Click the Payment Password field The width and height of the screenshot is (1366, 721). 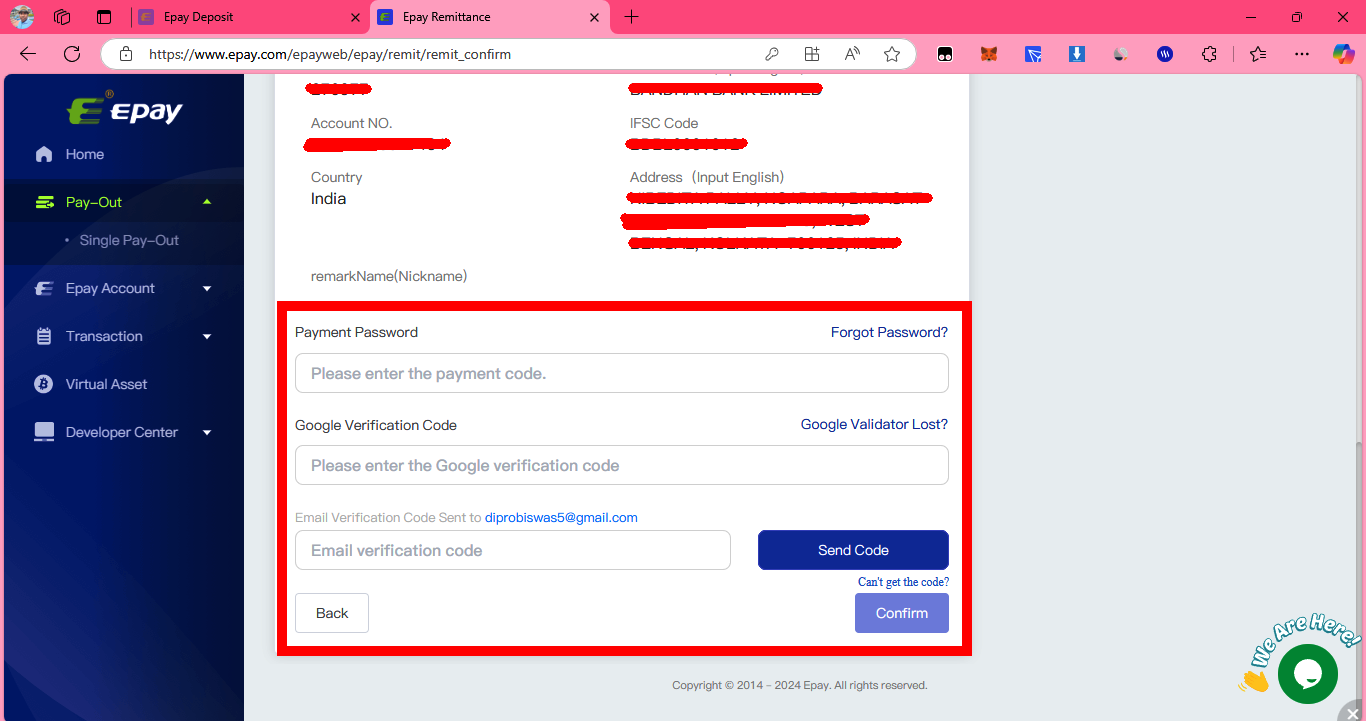point(622,373)
